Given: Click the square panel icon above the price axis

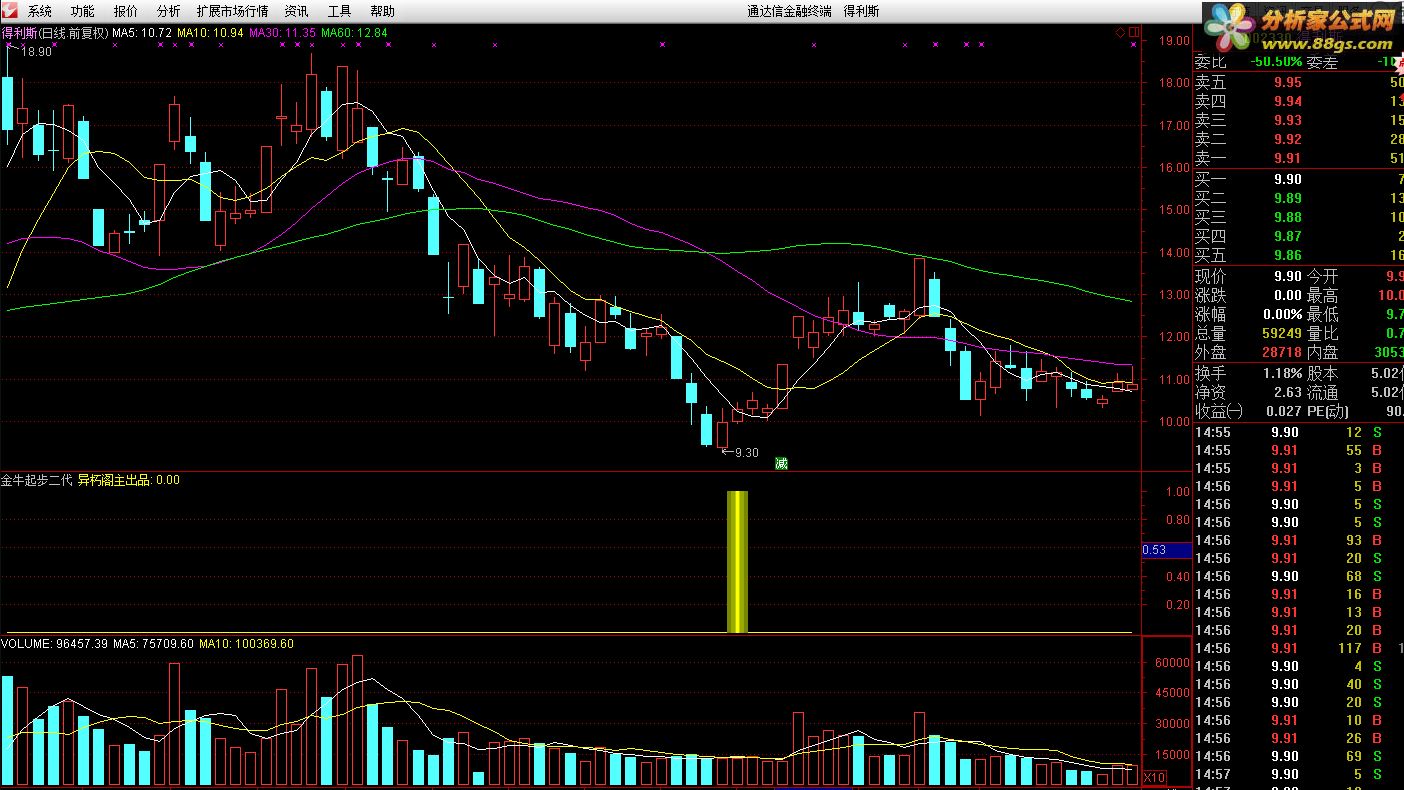Looking at the screenshot, I should [x=1134, y=33].
